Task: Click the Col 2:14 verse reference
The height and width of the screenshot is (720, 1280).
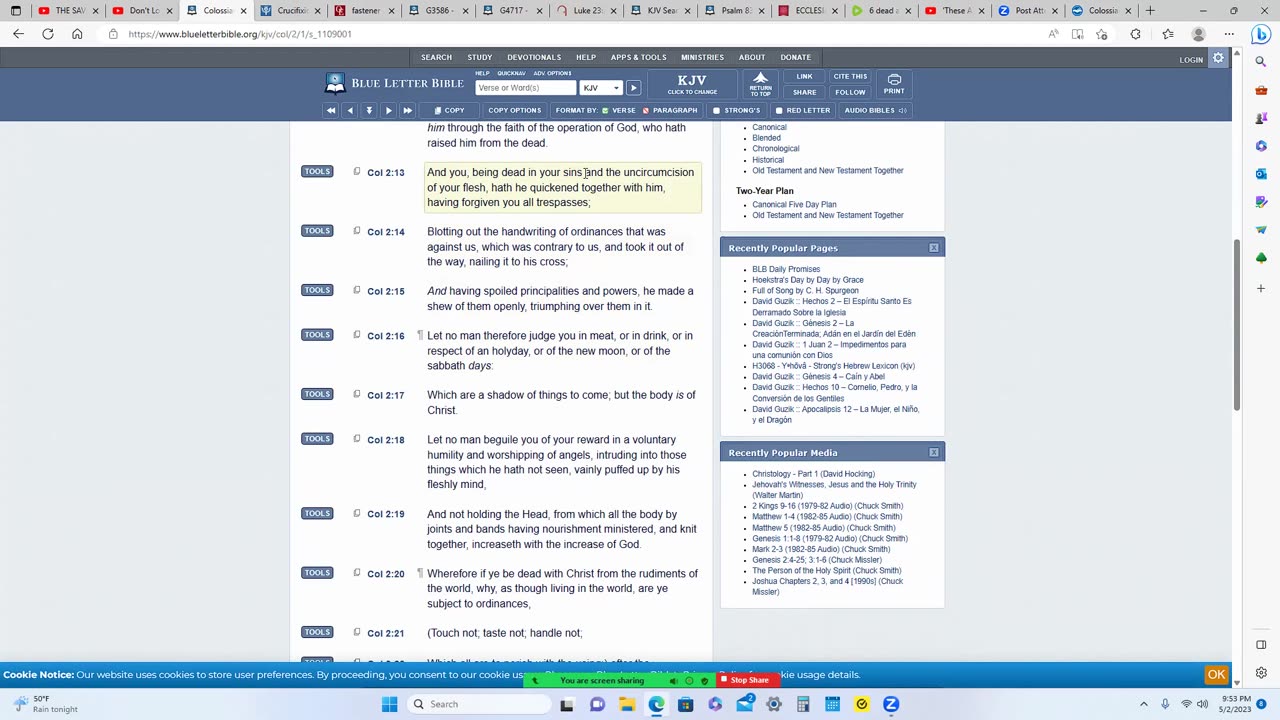Action: click(x=386, y=232)
